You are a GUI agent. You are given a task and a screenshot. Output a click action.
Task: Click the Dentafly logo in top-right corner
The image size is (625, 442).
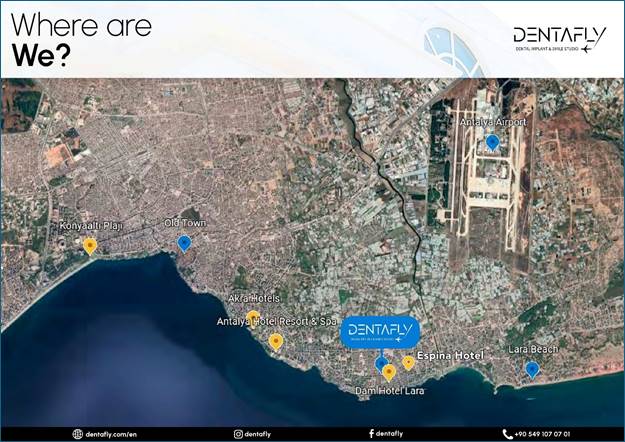(x=559, y=39)
